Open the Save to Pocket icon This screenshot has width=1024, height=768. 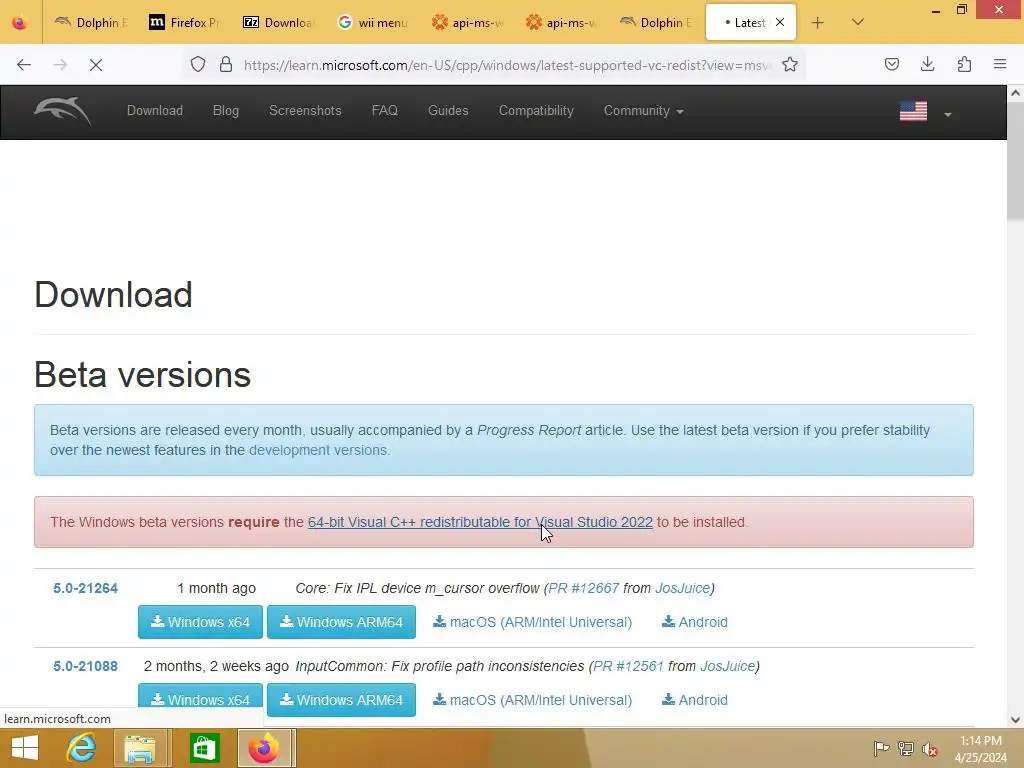891,64
